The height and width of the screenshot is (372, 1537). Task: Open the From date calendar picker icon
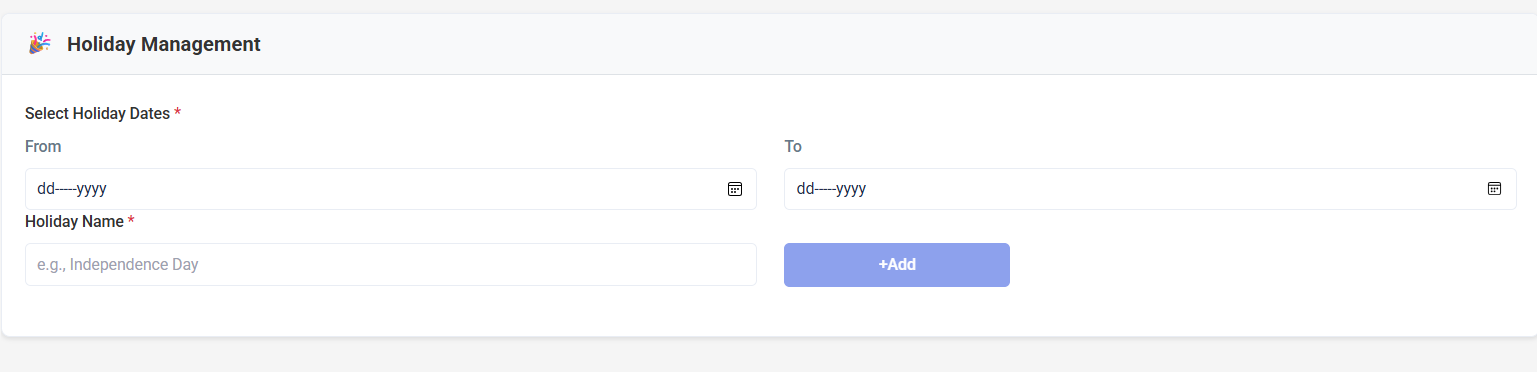pos(735,189)
